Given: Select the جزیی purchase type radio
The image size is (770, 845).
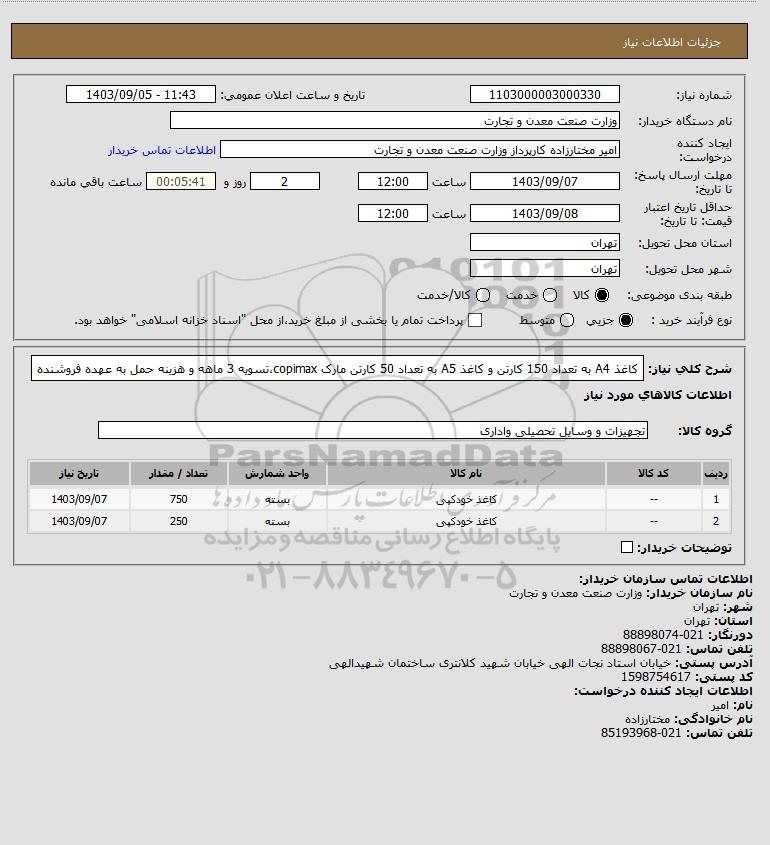Looking at the screenshot, I should (626, 320).
